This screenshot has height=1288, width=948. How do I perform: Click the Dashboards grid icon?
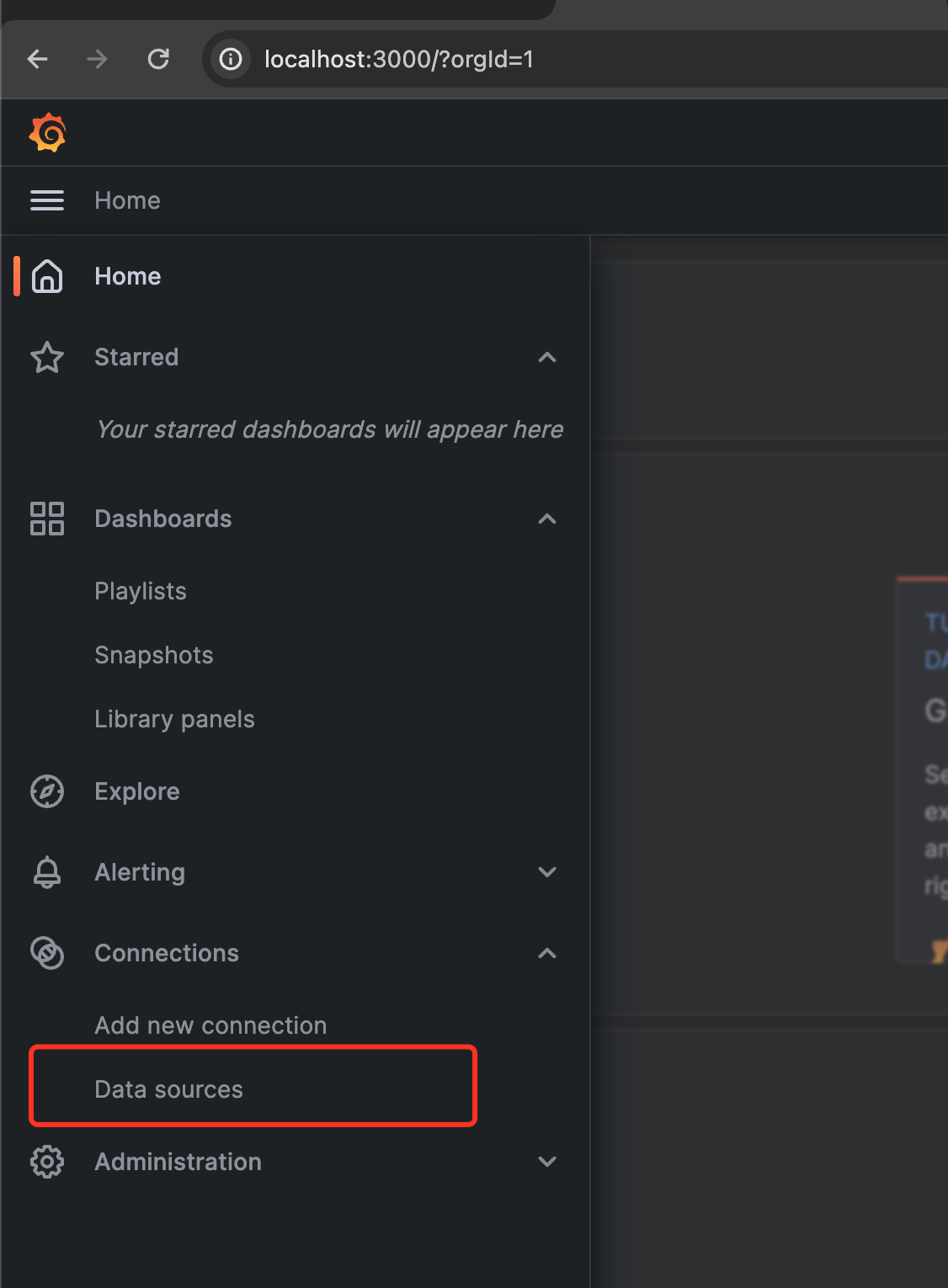pos(47,519)
